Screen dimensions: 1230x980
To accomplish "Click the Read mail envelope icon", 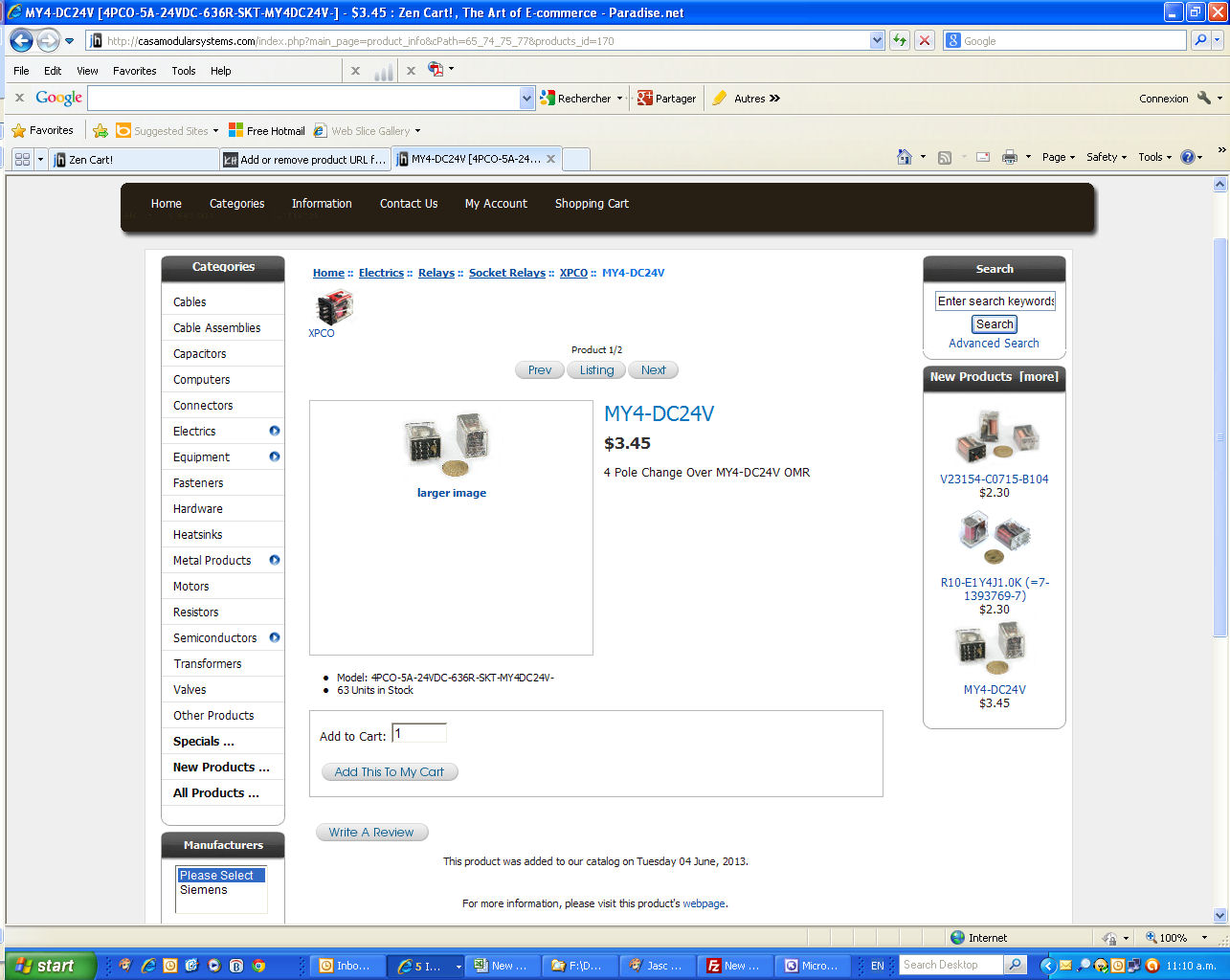I will point(982,157).
